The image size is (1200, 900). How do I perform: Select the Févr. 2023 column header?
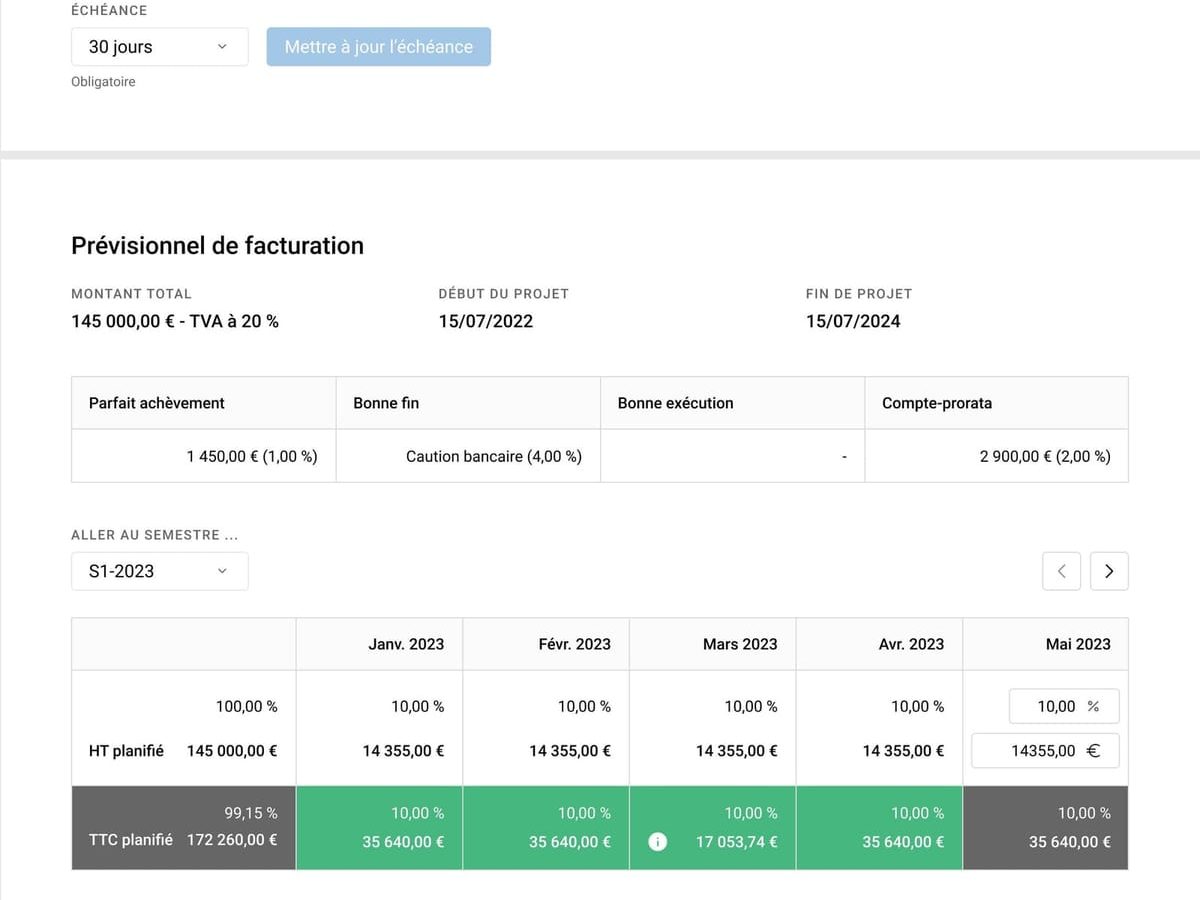coord(574,644)
